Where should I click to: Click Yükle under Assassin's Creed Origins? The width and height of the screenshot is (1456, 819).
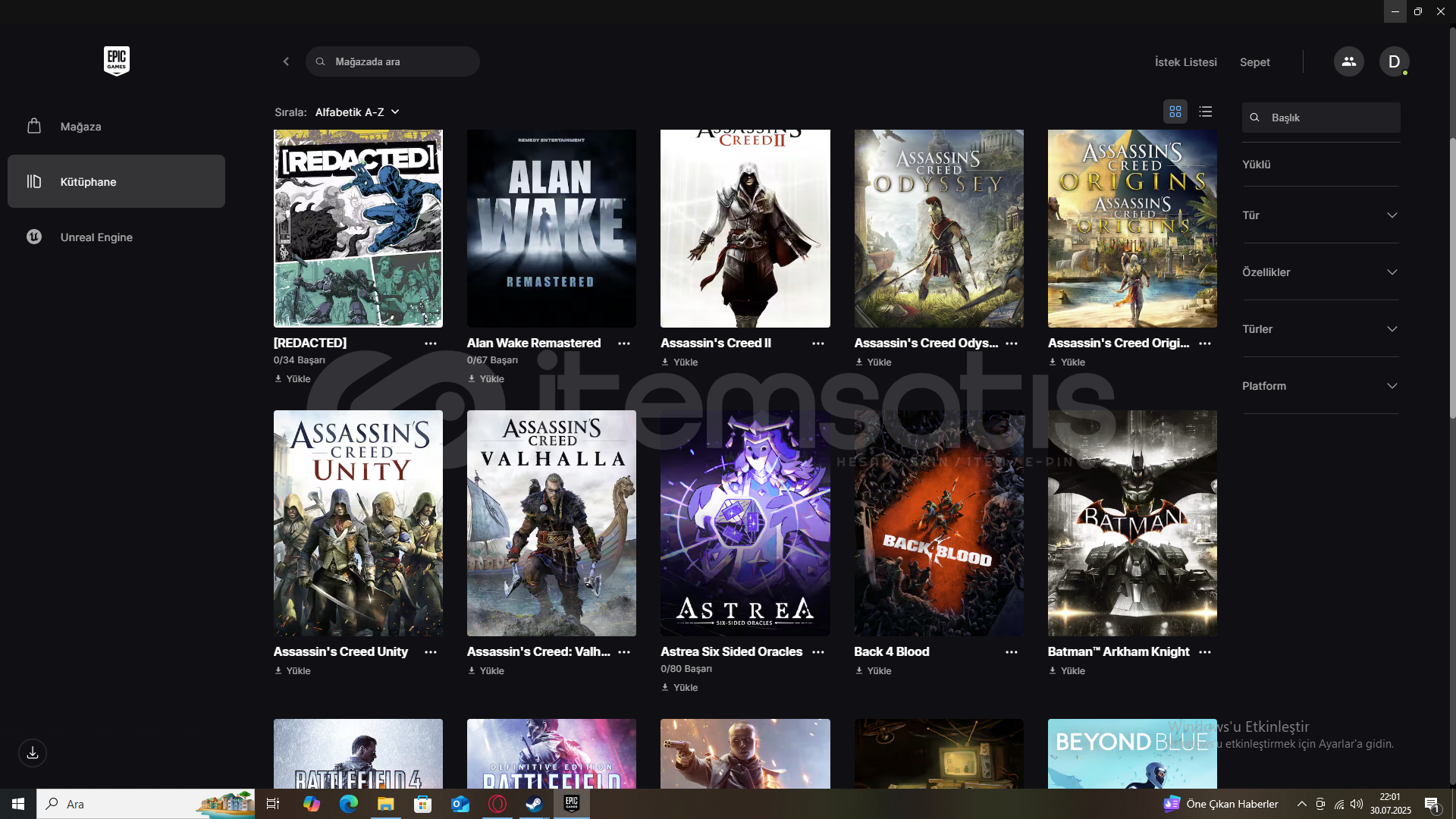coord(1067,362)
